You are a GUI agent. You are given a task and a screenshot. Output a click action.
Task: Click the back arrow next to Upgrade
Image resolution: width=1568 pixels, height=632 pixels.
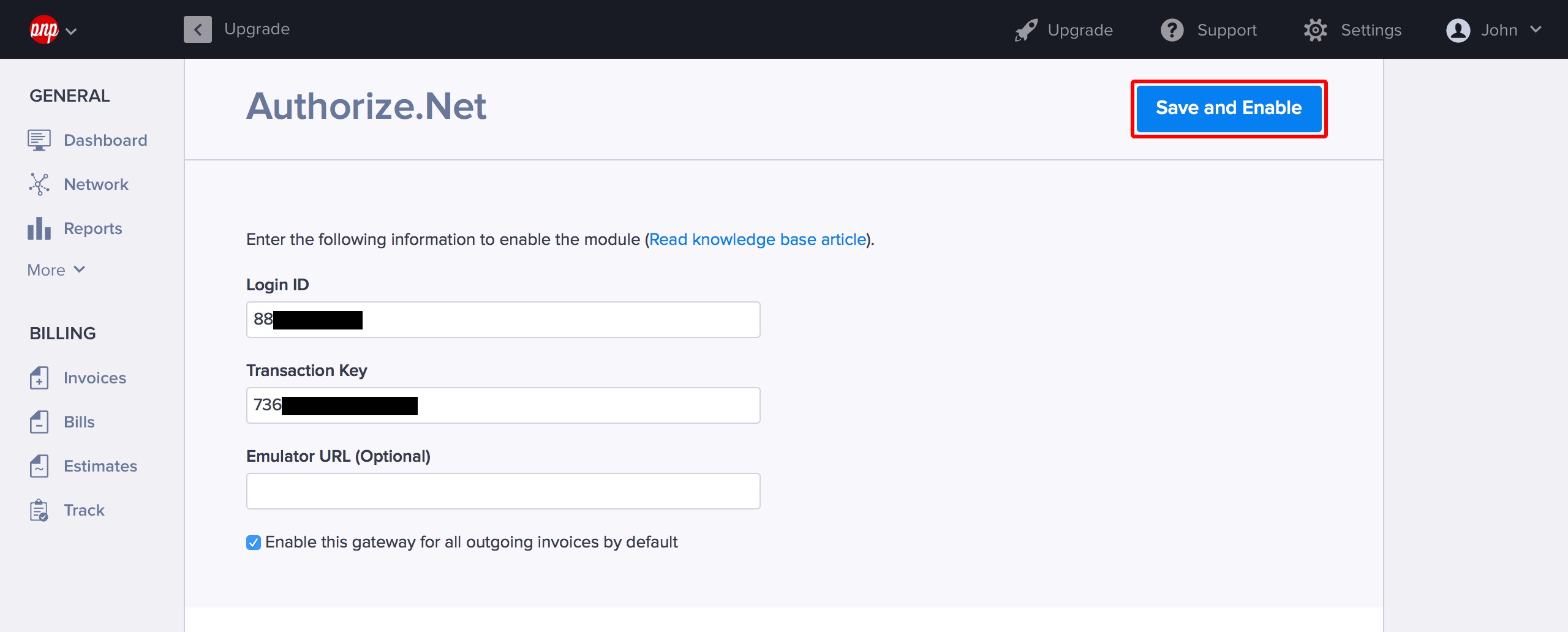tap(197, 29)
